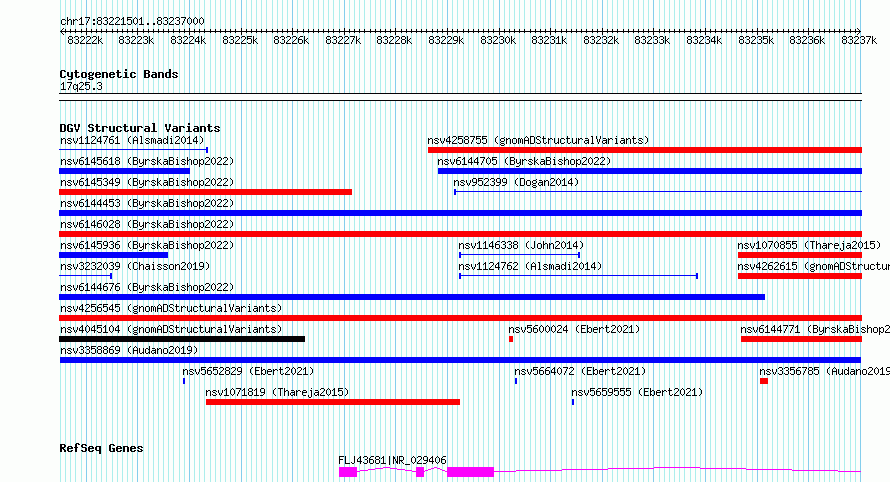Select the nsv4258755 gnomAD red variant bar
The width and height of the screenshot is (890, 482).
645,150
